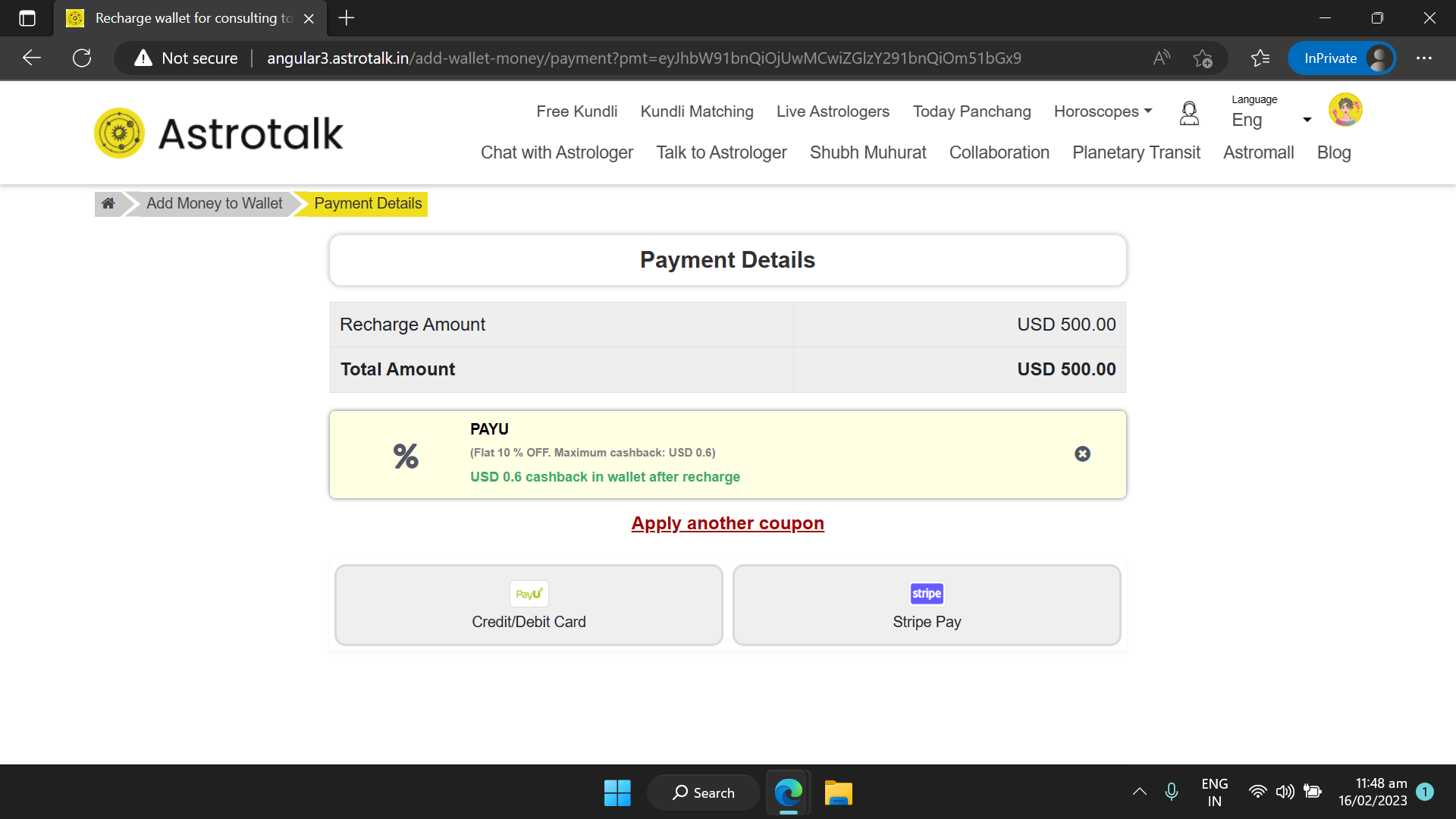Screen dimensions: 1456x819
Task: Choose Stripe Pay option
Action: 927,605
